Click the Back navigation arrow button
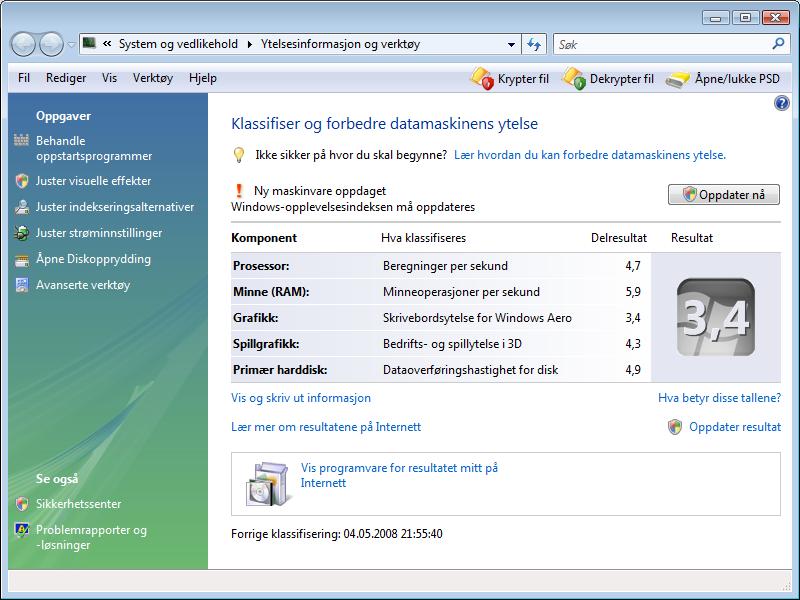The width and height of the screenshot is (800, 600). coord(23,44)
